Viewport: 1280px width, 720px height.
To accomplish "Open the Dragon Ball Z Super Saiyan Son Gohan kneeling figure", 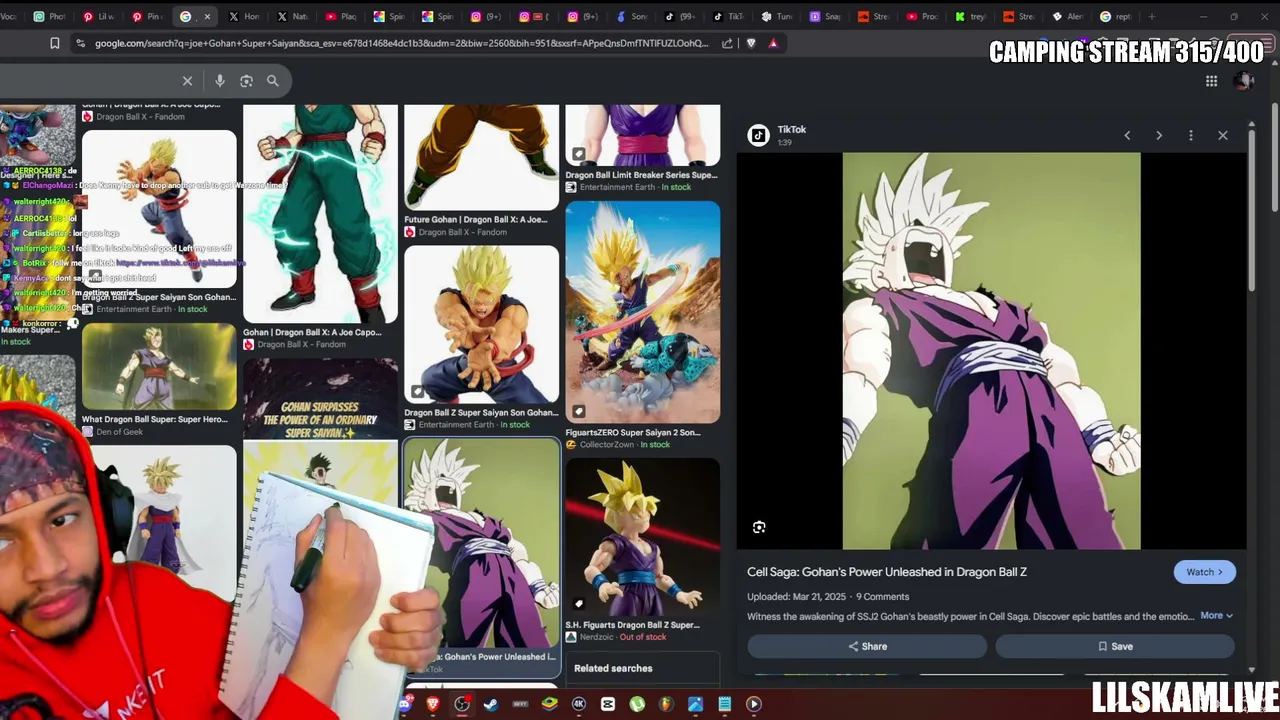I will [481, 325].
